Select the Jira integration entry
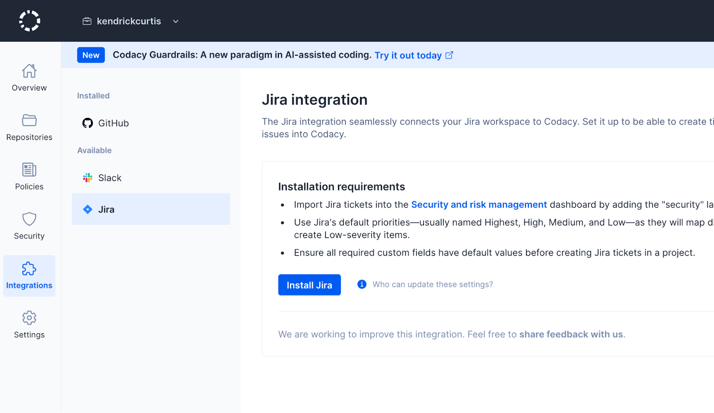This screenshot has width=714, height=413. pos(151,209)
